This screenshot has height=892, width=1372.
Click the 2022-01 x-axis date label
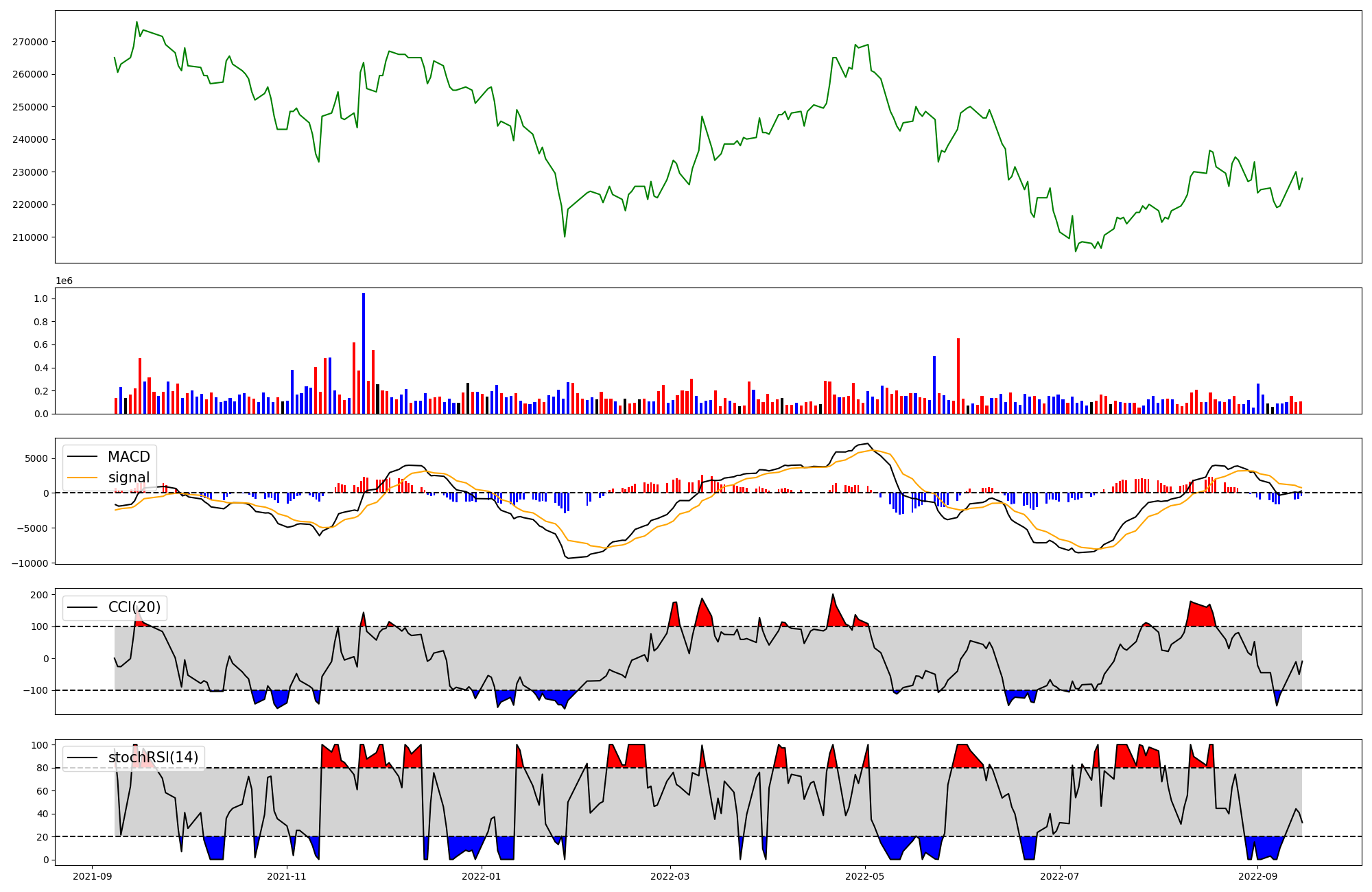pyautogui.click(x=482, y=876)
